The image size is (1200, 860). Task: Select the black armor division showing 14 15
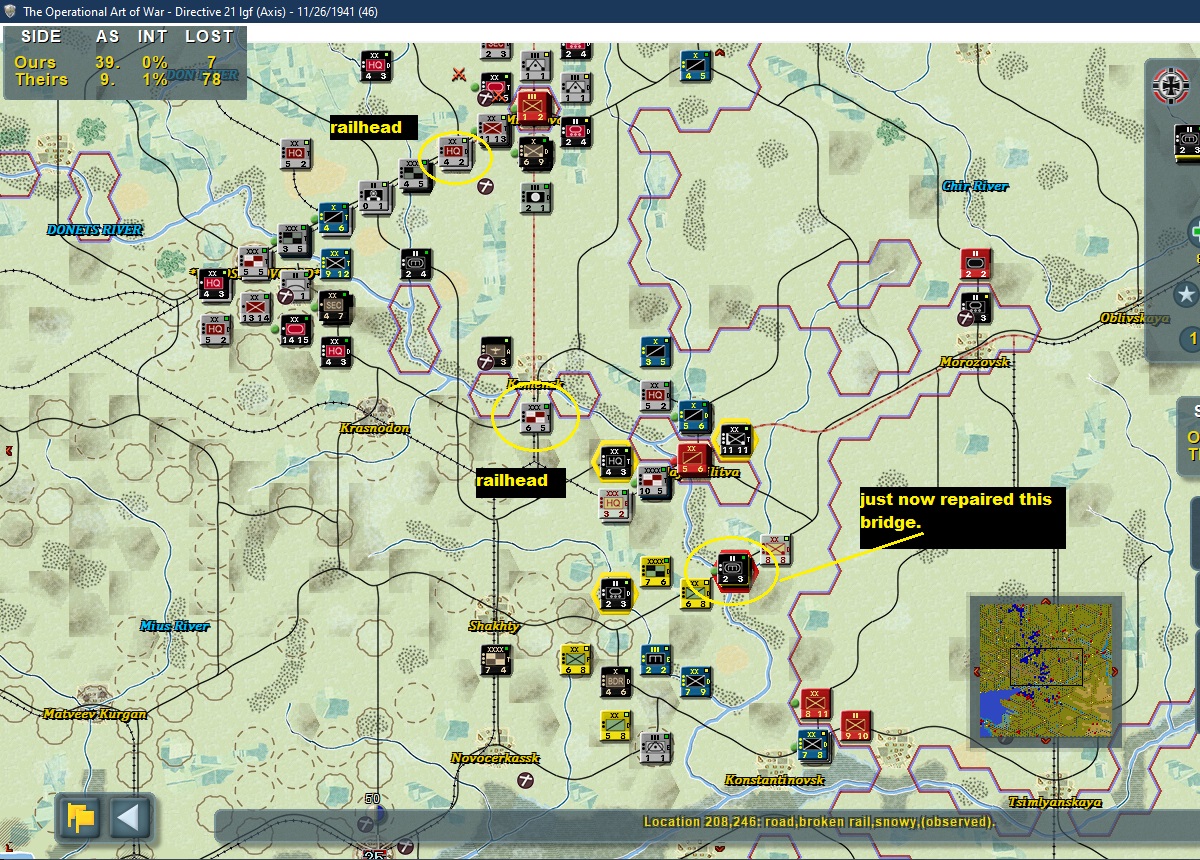295,329
